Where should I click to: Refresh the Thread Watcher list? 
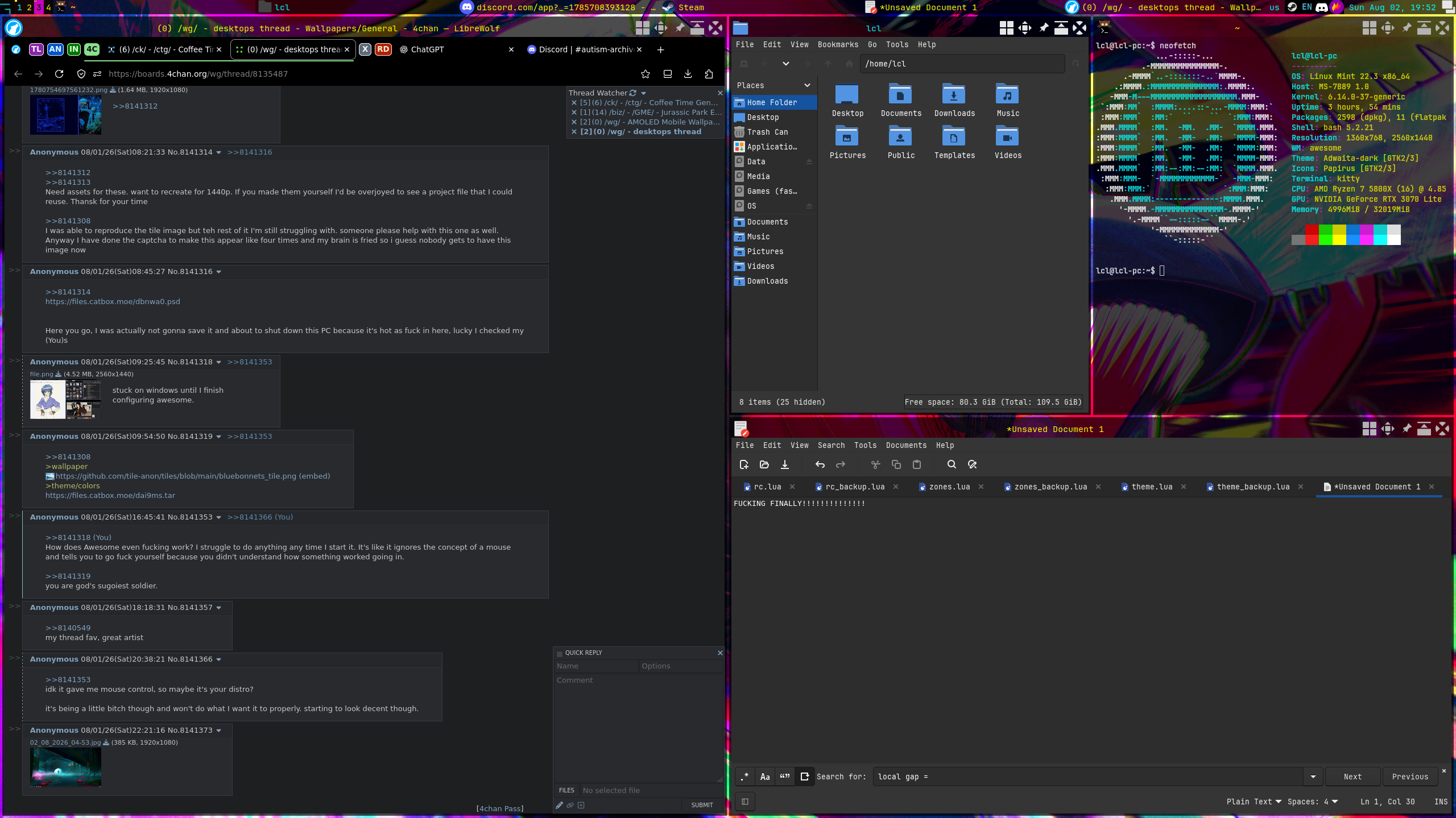(633, 93)
